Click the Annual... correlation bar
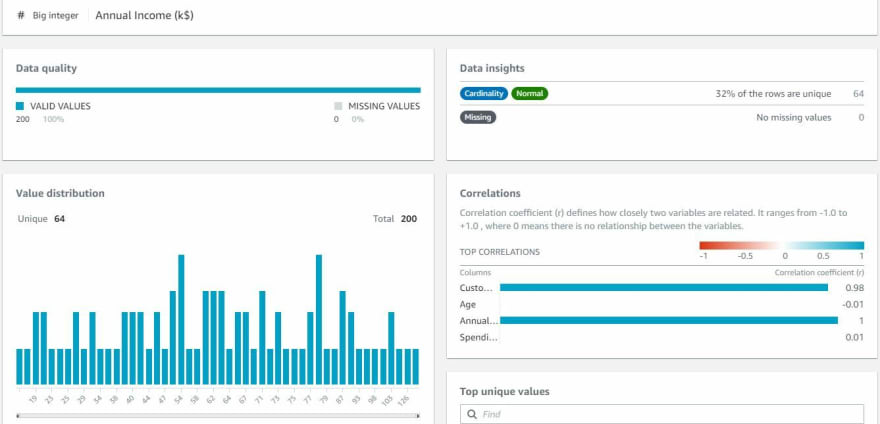 click(669, 320)
